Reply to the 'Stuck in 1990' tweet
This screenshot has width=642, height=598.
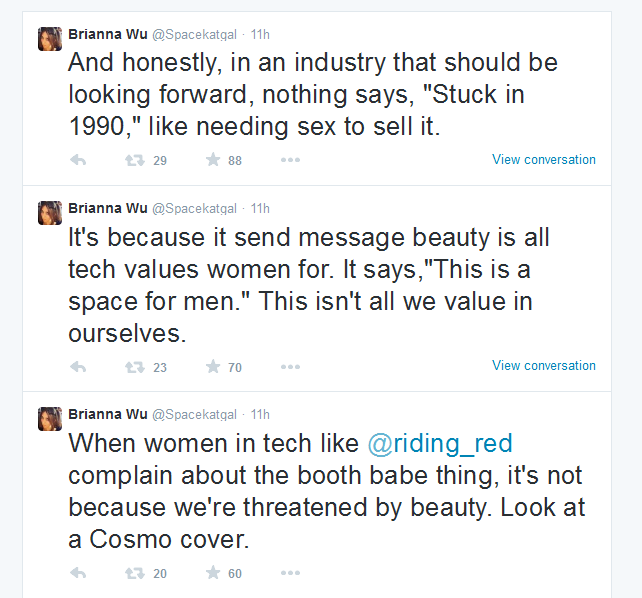click(78, 160)
